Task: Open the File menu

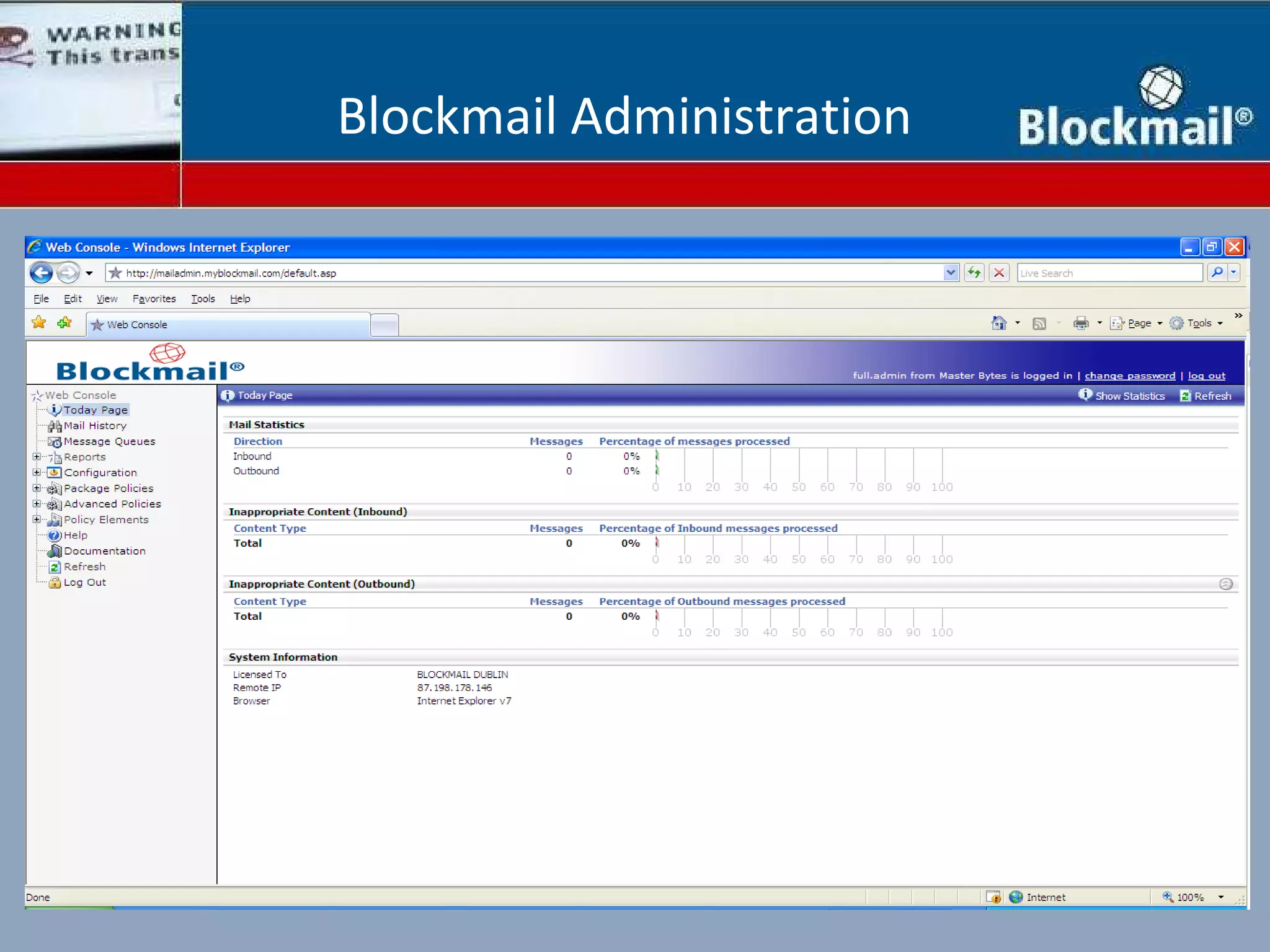Action: 41,299
